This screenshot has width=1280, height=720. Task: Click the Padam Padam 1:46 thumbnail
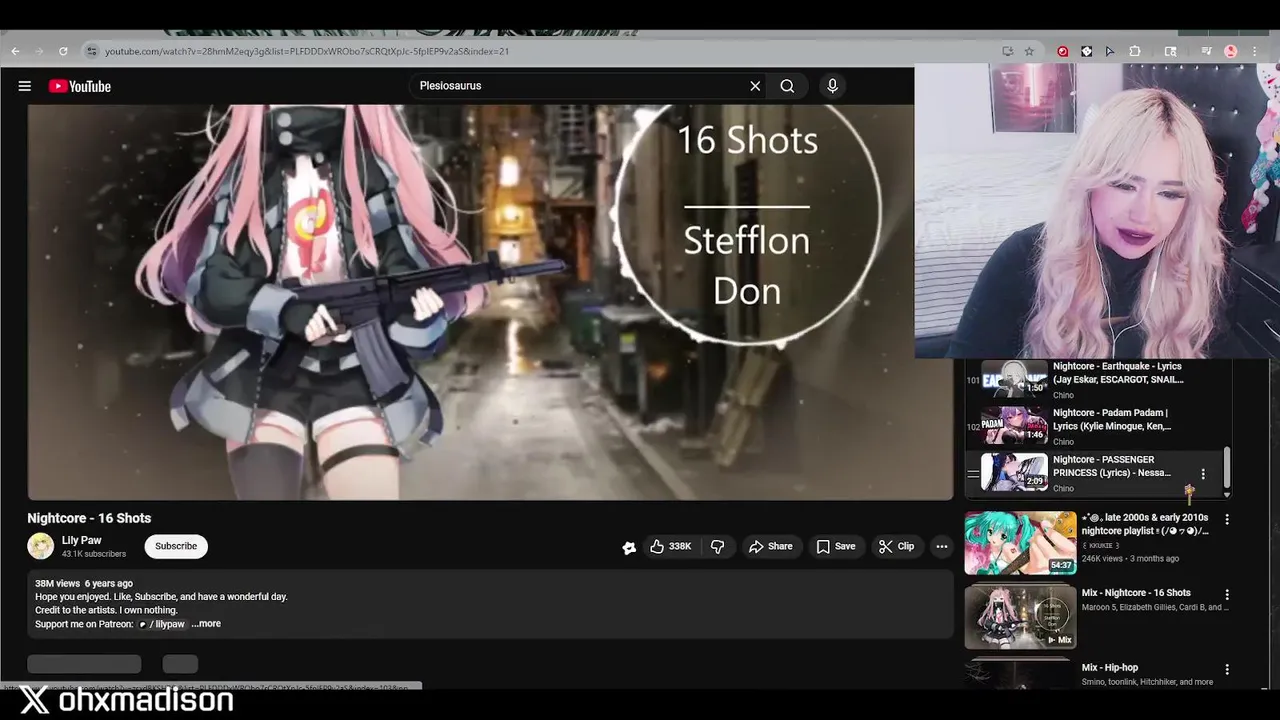tap(1014, 425)
